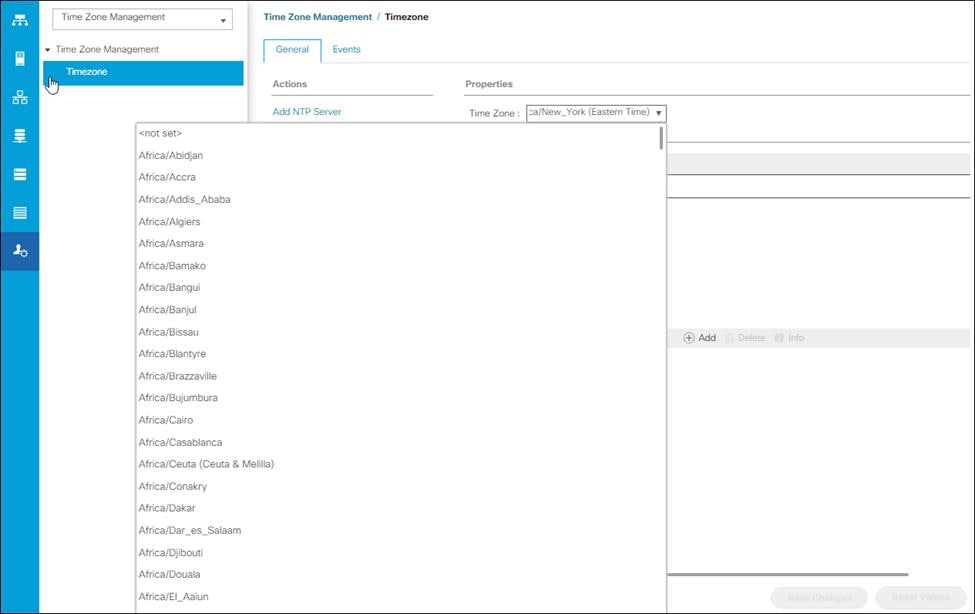Select the Servers icon in the left navigation
Viewport: 975px width, 614px height.
click(19, 58)
